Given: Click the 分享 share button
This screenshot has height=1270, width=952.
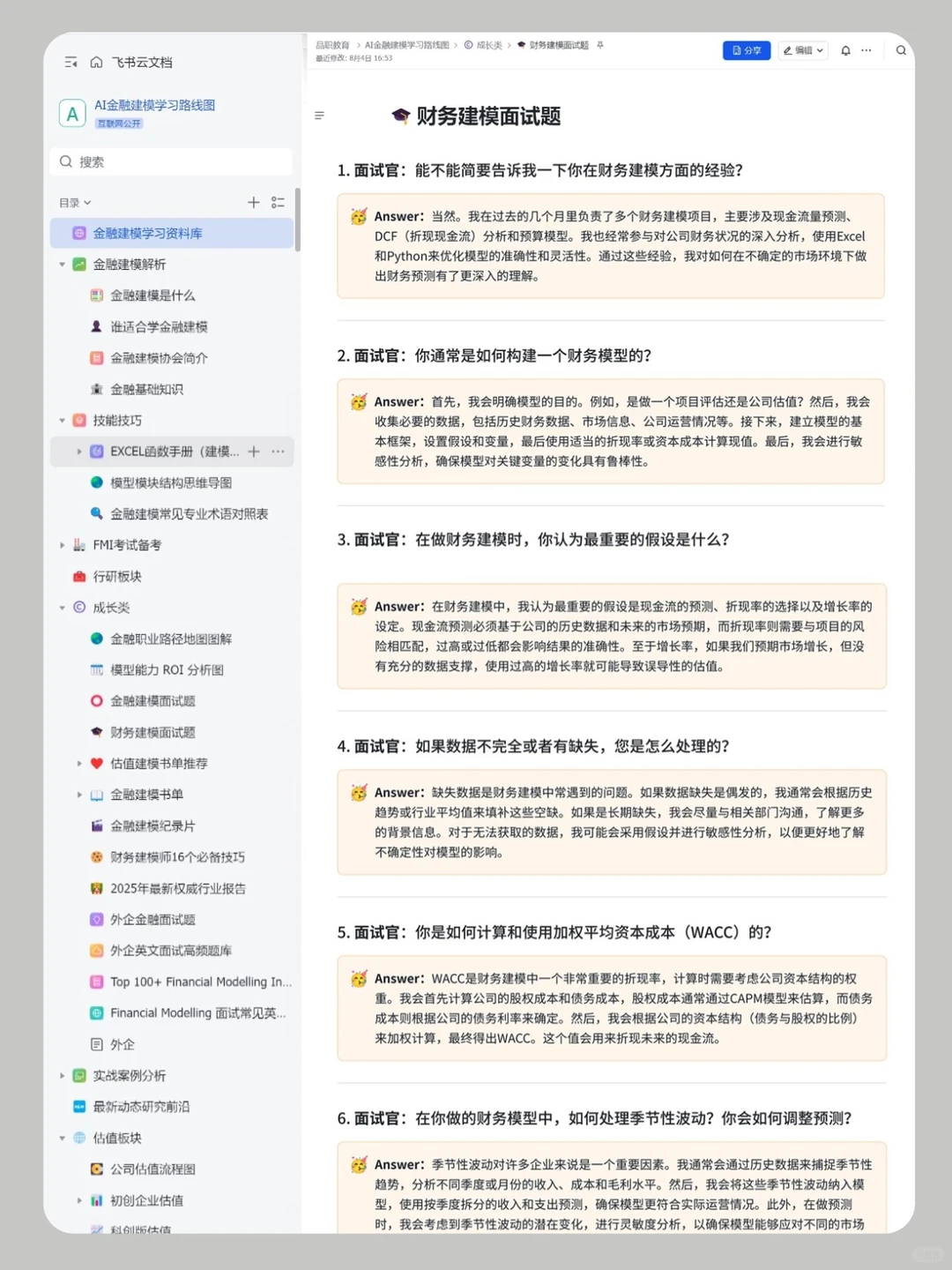Looking at the screenshot, I should [x=747, y=50].
